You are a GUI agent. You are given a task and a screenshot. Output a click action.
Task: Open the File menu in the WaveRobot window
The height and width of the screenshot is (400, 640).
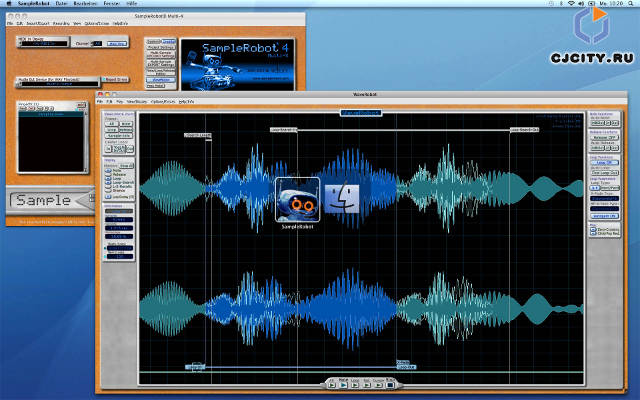[x=99, y=101]
